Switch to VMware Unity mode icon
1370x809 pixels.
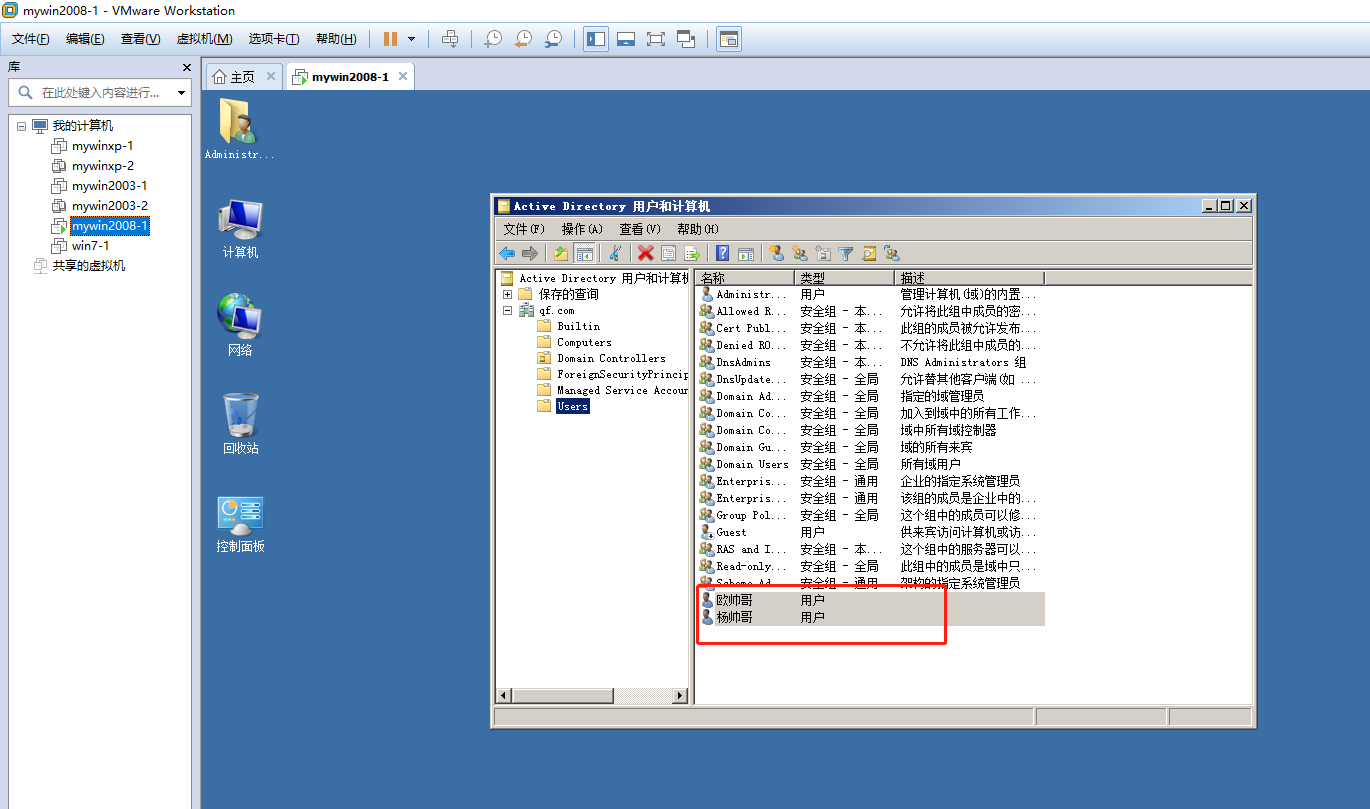point(686,38)
